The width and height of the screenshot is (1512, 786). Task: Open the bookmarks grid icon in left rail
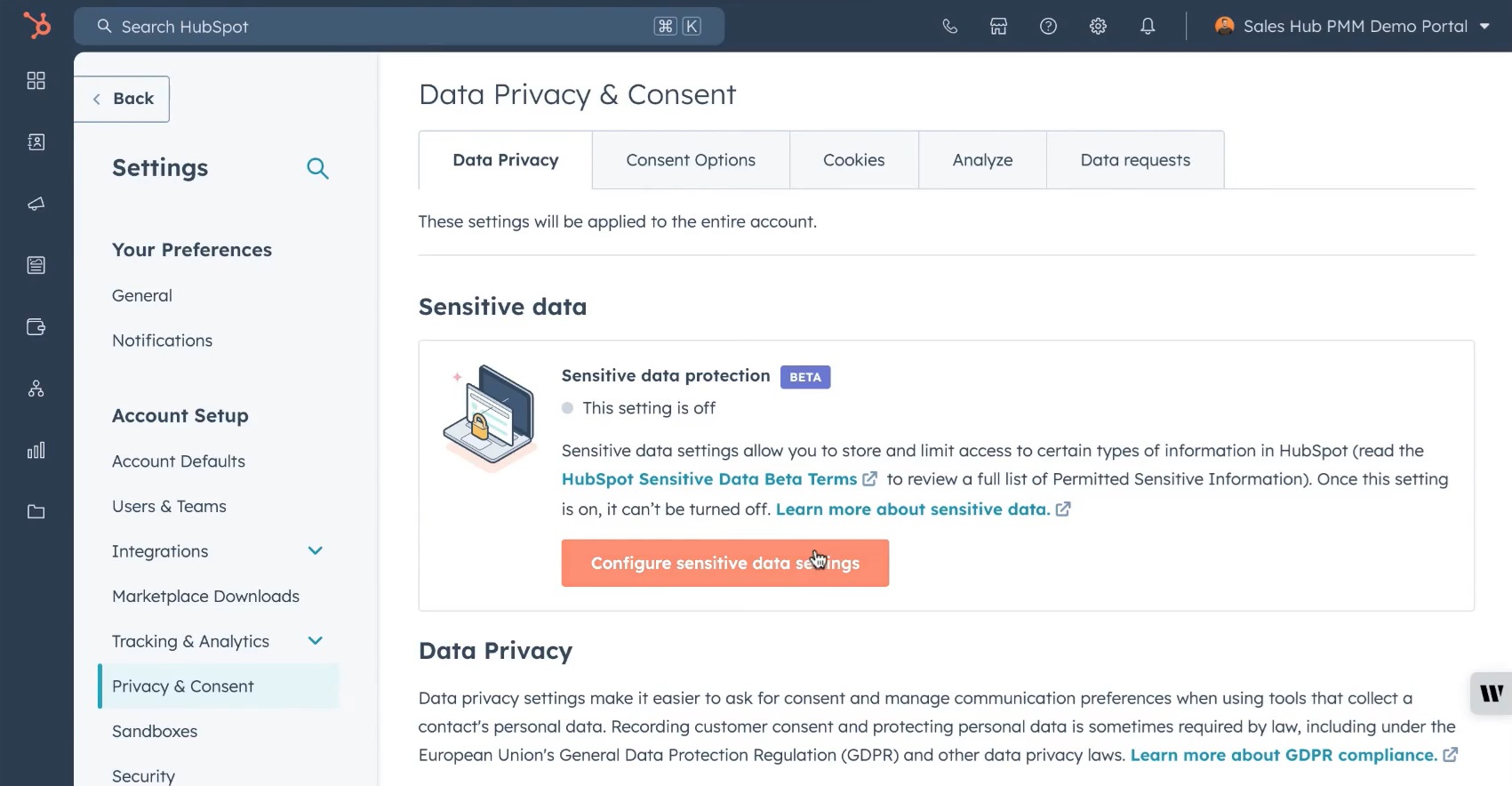[36, 81]
